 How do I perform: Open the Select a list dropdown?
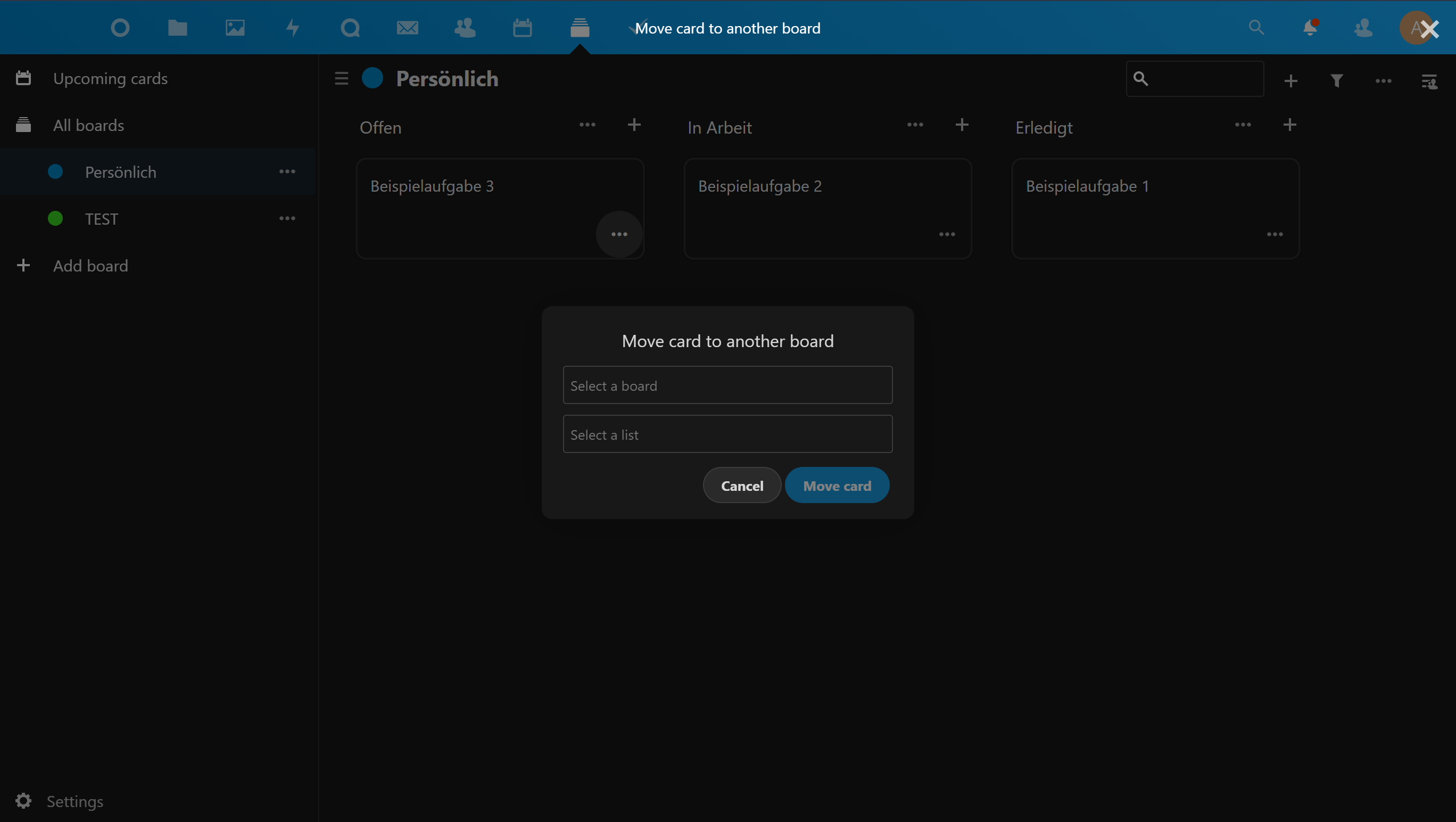(727, 434)
